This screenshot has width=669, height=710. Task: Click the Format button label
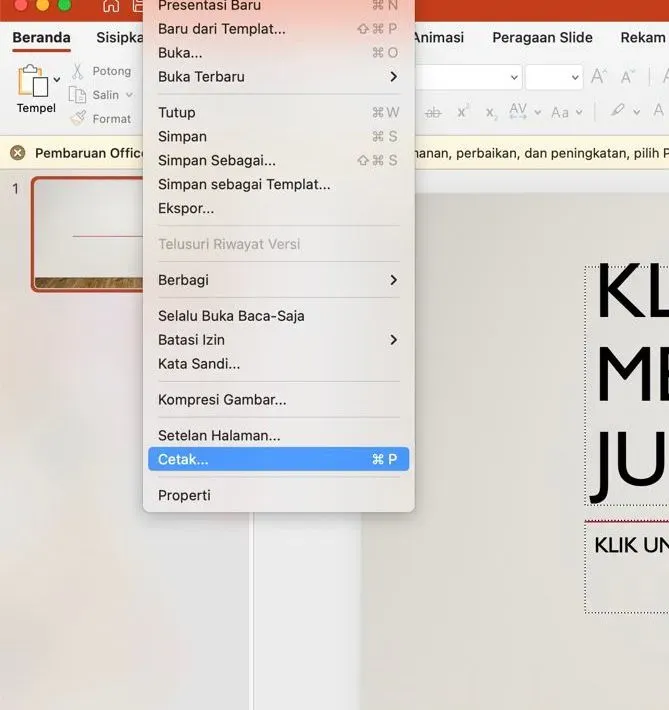pyautogui.click(x=111, y=119)
